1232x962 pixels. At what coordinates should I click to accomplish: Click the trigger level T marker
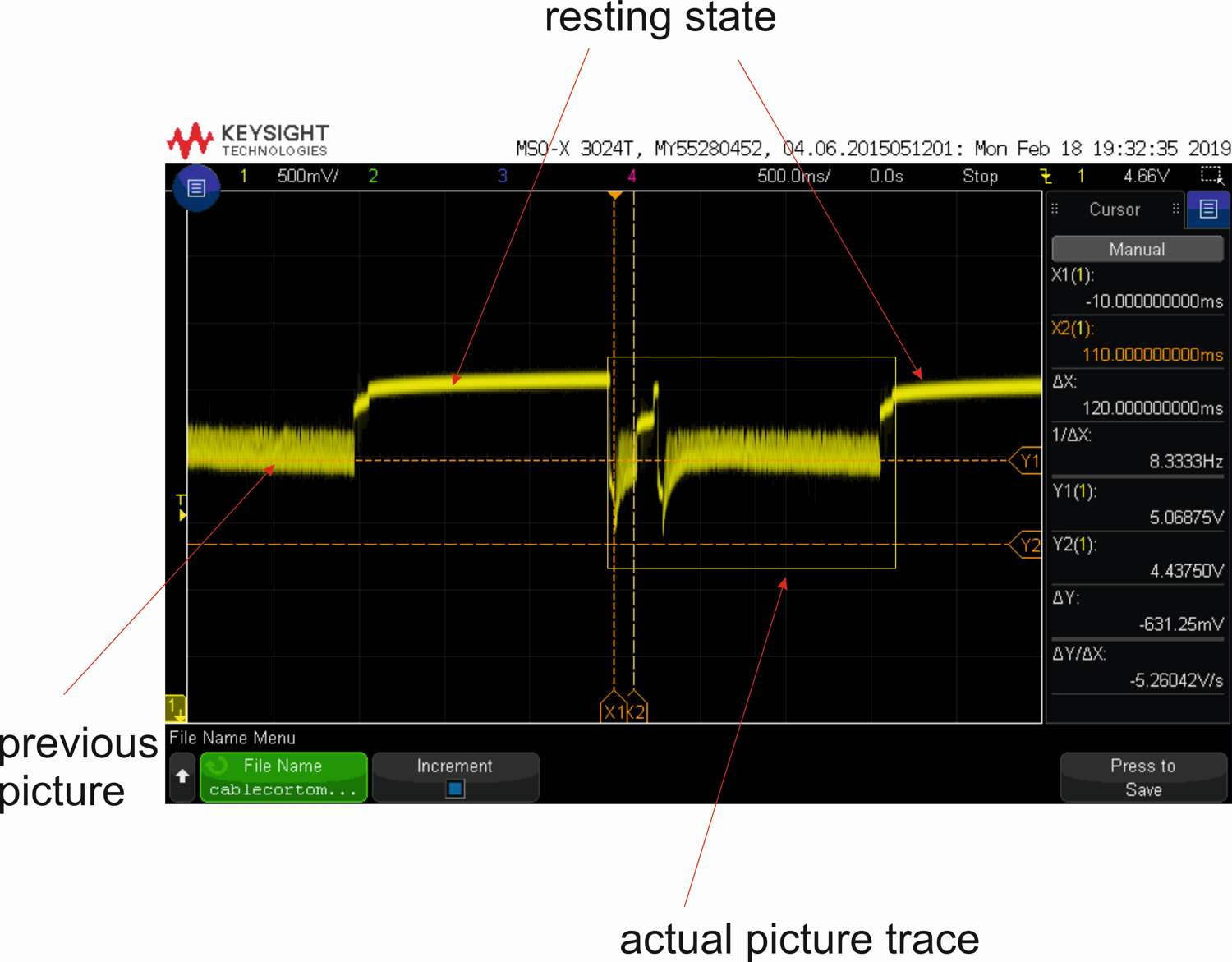(x=182, y=508)
